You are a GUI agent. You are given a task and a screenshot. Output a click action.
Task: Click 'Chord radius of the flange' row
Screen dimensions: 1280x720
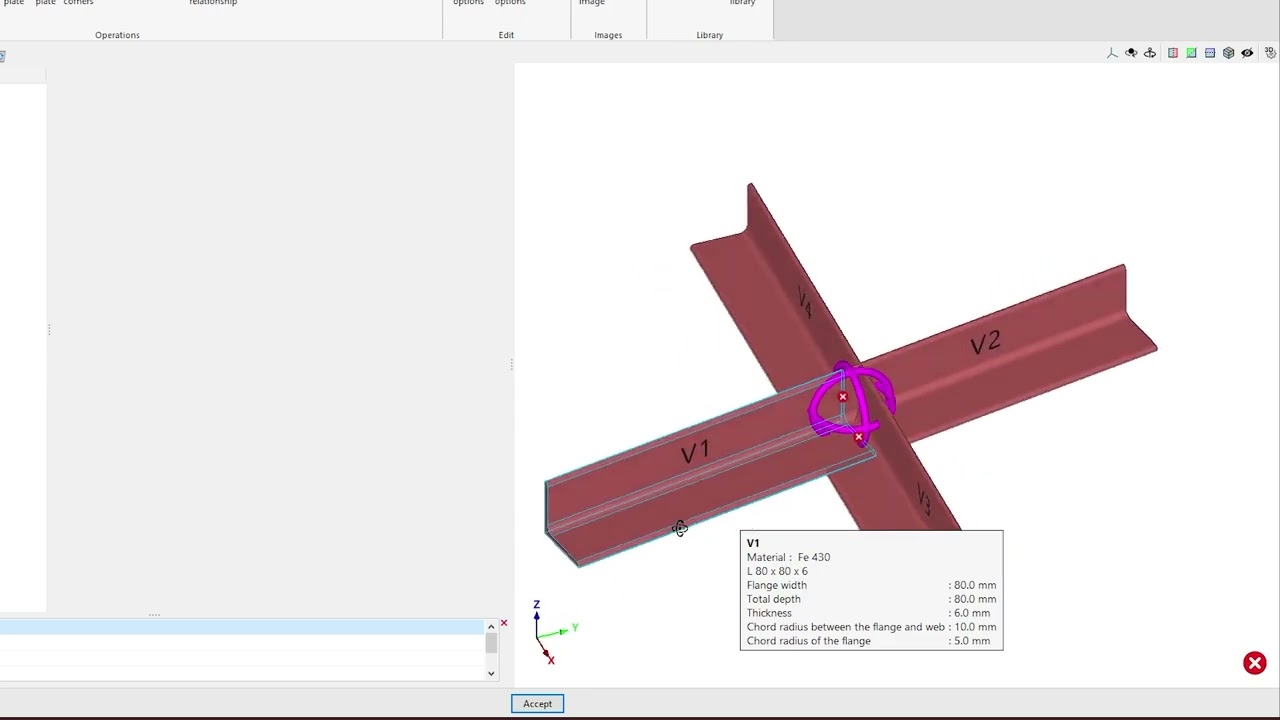click(x=871, y=641)
